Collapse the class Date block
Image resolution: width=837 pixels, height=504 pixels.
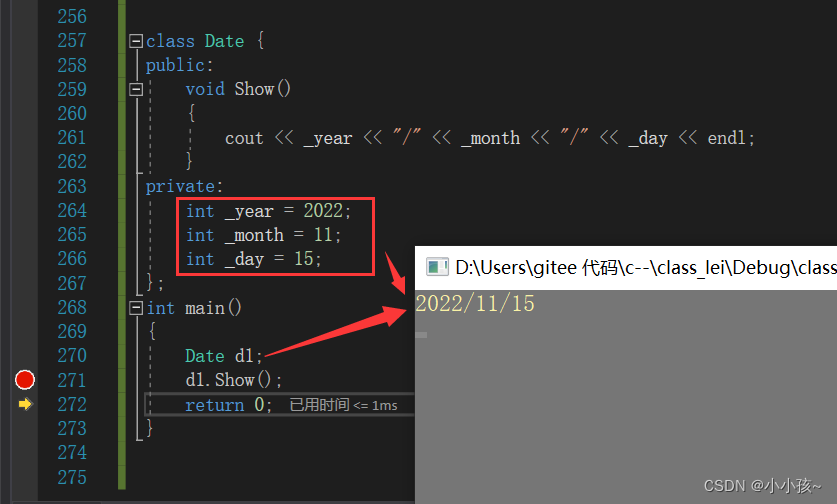pos(136,41)
